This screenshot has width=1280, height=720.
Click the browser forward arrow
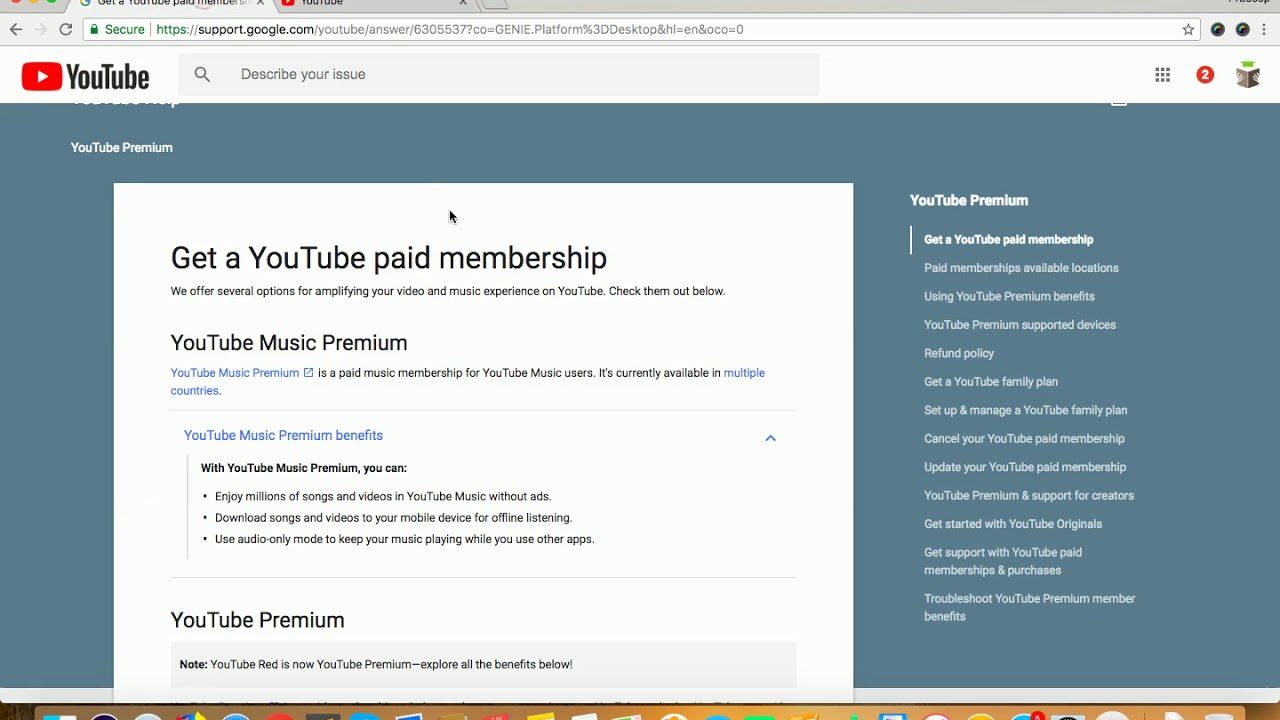[40, 29]
